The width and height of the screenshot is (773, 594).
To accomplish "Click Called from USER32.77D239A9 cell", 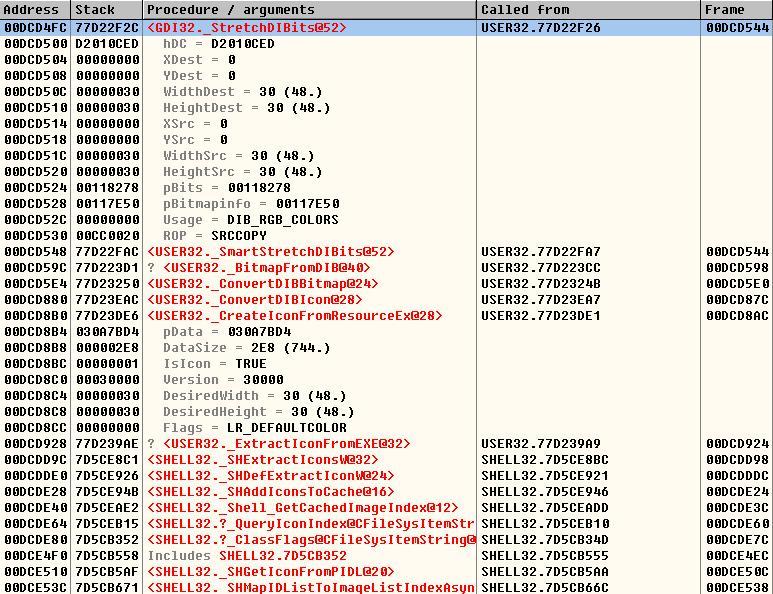I will point(541,444).
